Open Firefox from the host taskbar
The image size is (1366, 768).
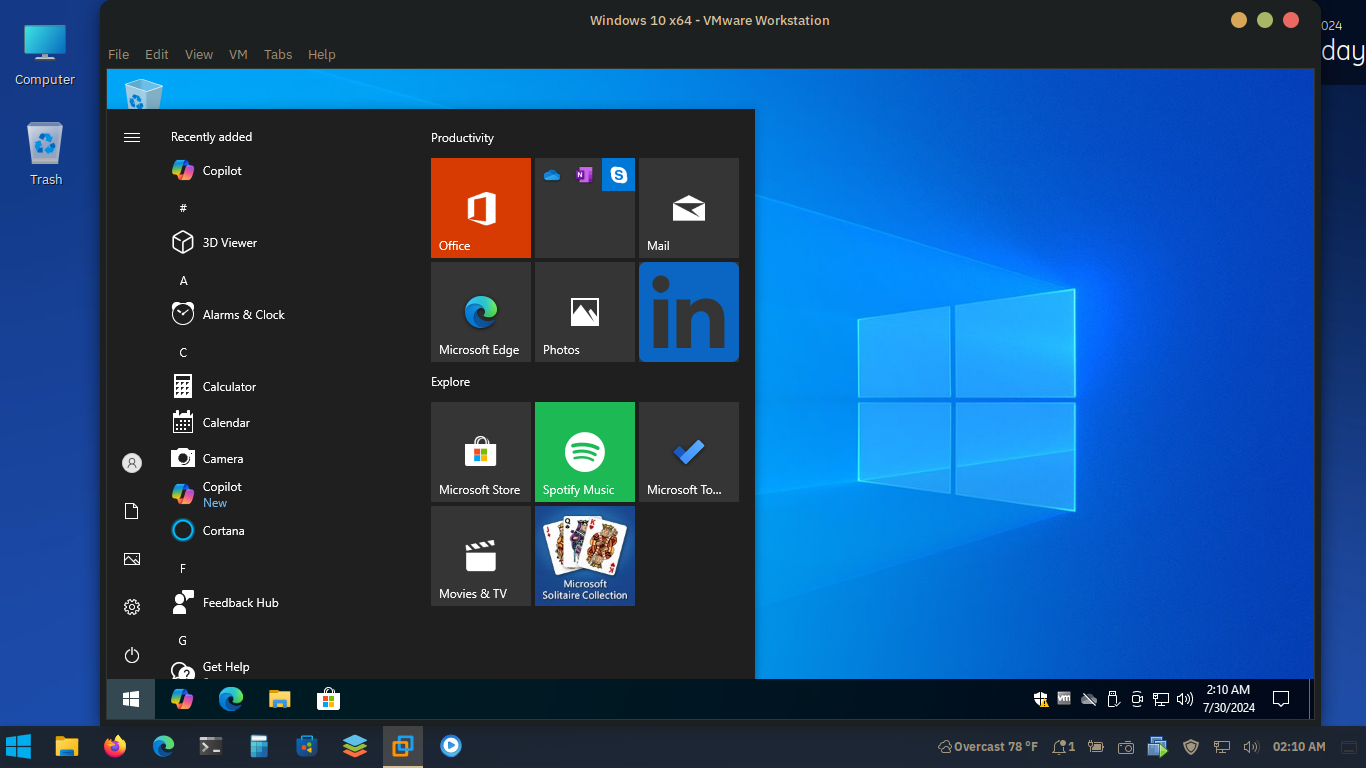tap(115, 746)
